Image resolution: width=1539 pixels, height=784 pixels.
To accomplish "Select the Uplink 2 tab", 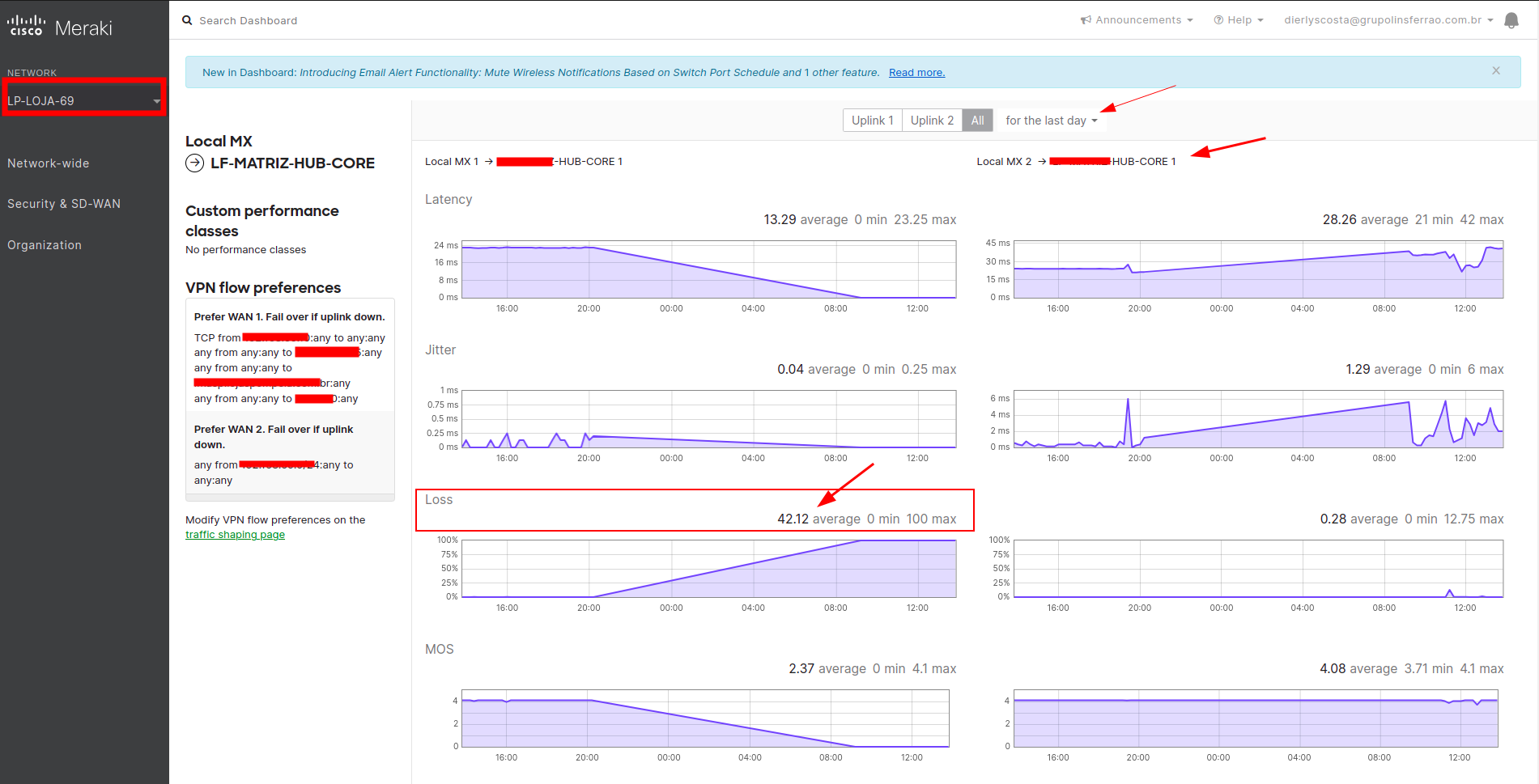I will point(932,121).
